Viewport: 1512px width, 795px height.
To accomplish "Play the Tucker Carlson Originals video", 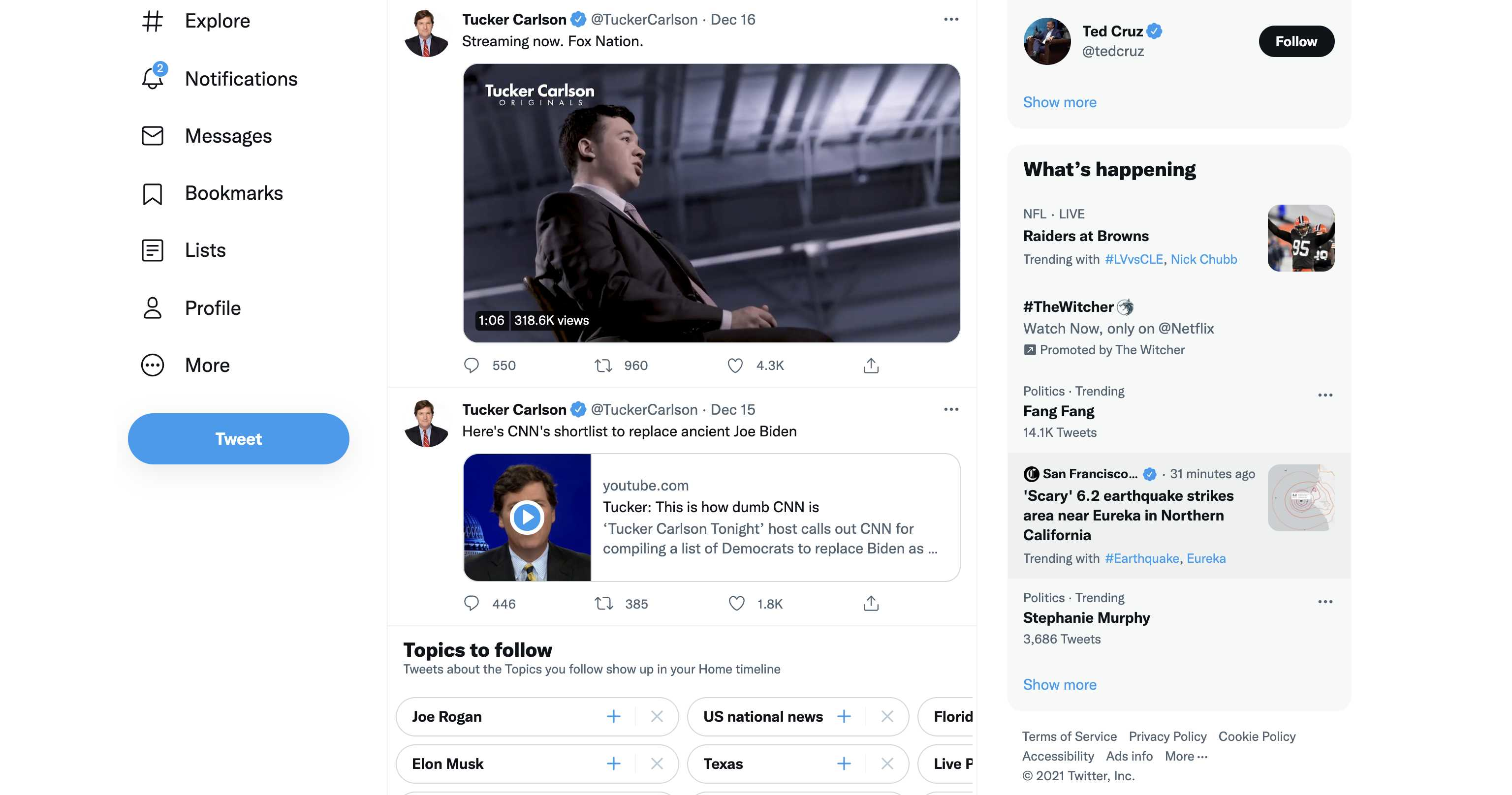I will 711,203.
